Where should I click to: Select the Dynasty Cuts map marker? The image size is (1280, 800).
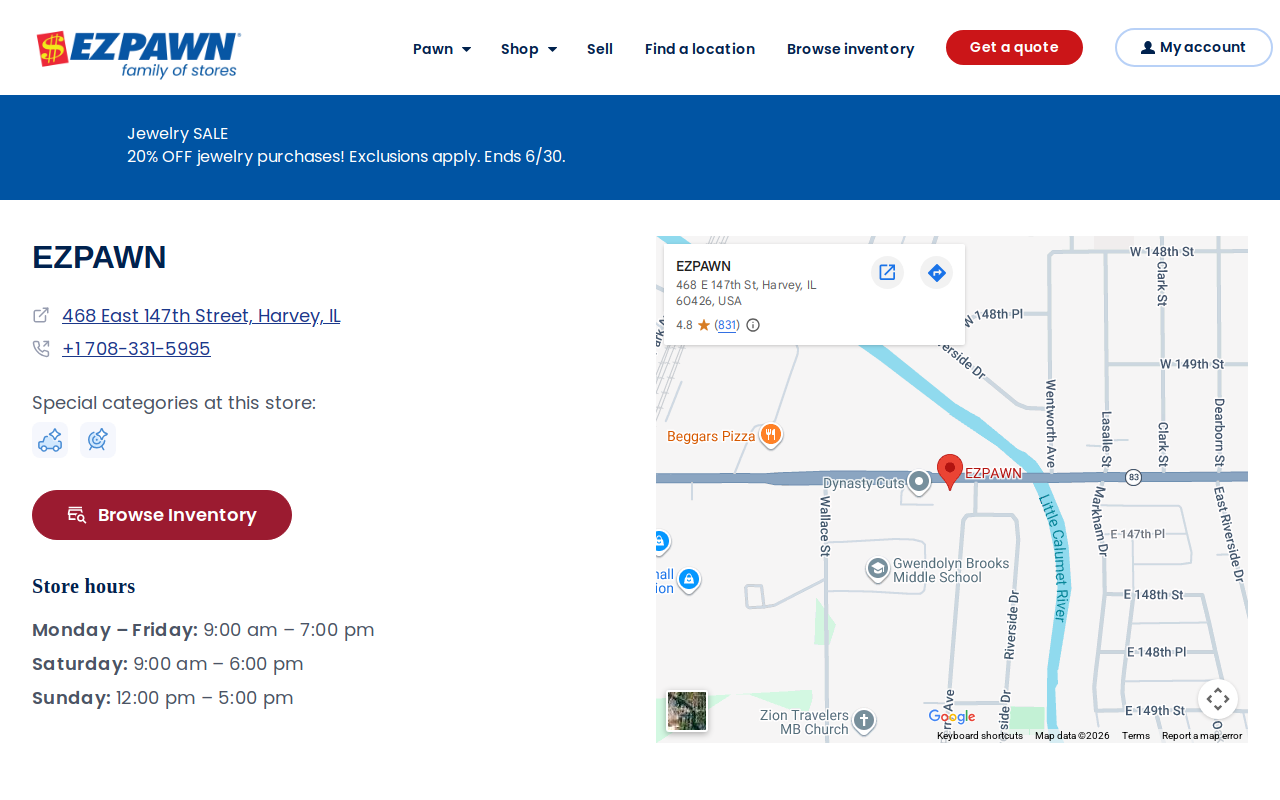pyautogui.click(x=919, y=482)
